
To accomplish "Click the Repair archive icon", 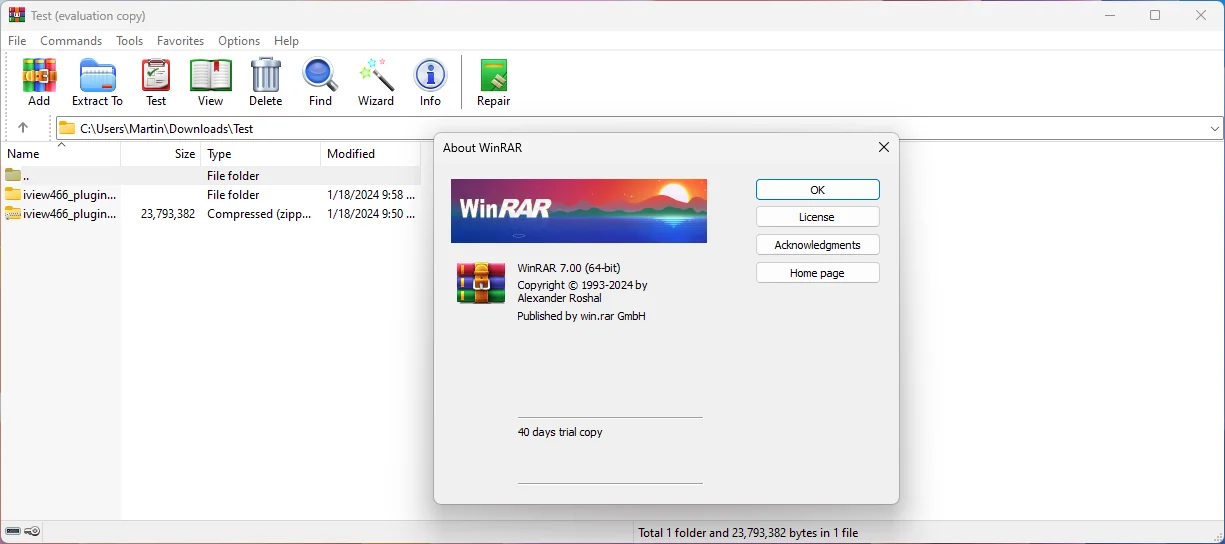I will pyautogui.click(x=493, y=82).
